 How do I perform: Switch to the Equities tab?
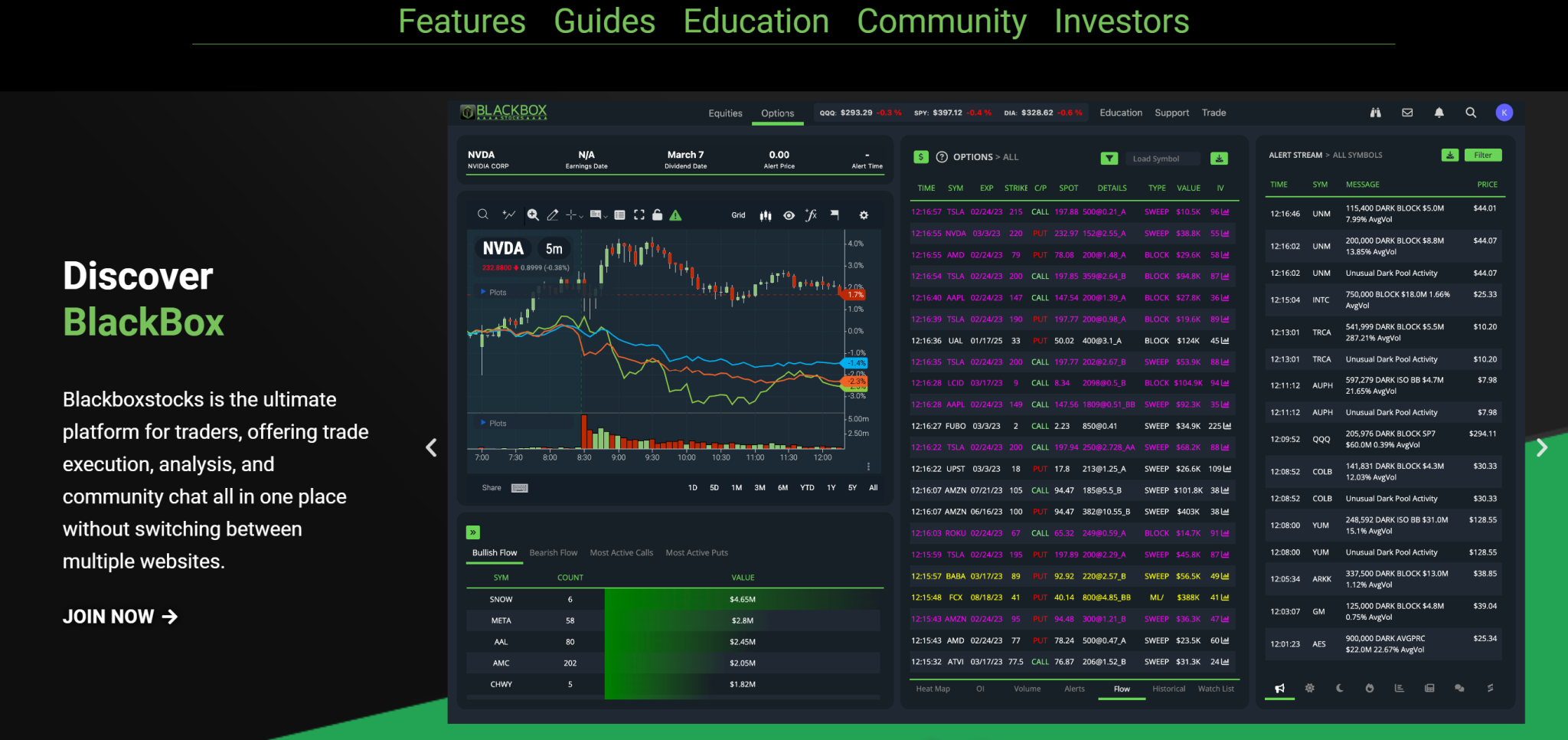pos(724,113)
